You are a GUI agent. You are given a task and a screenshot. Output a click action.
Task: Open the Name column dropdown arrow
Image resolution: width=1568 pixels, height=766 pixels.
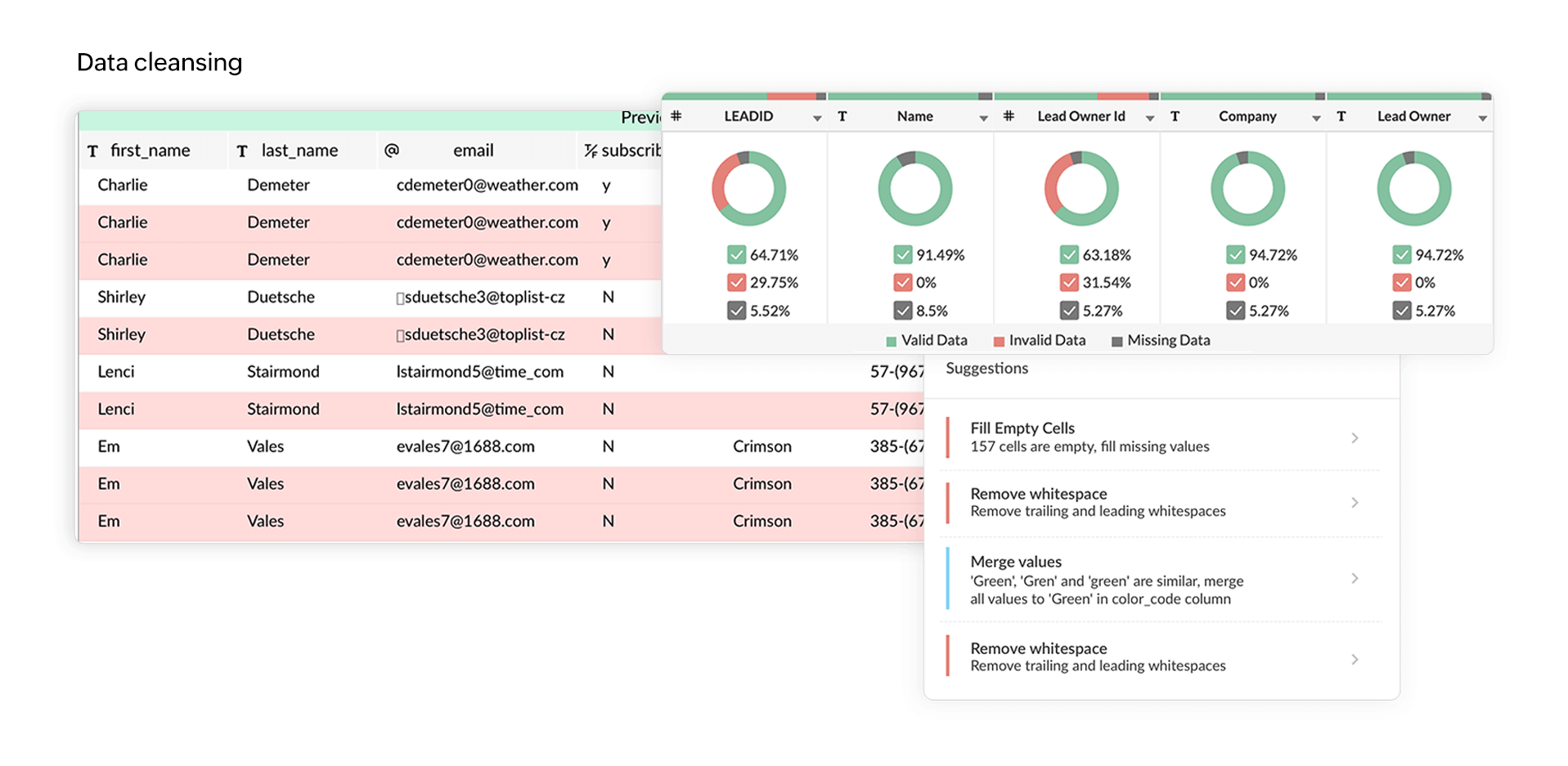[x=983, y=119]
